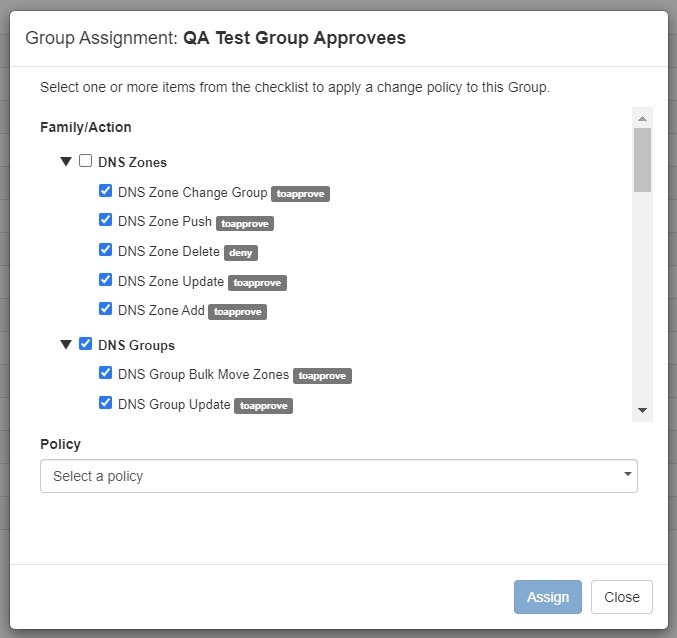This screenshot has width=677, height=638.
Task: Click the Assign button
Action: coord(547,597)
